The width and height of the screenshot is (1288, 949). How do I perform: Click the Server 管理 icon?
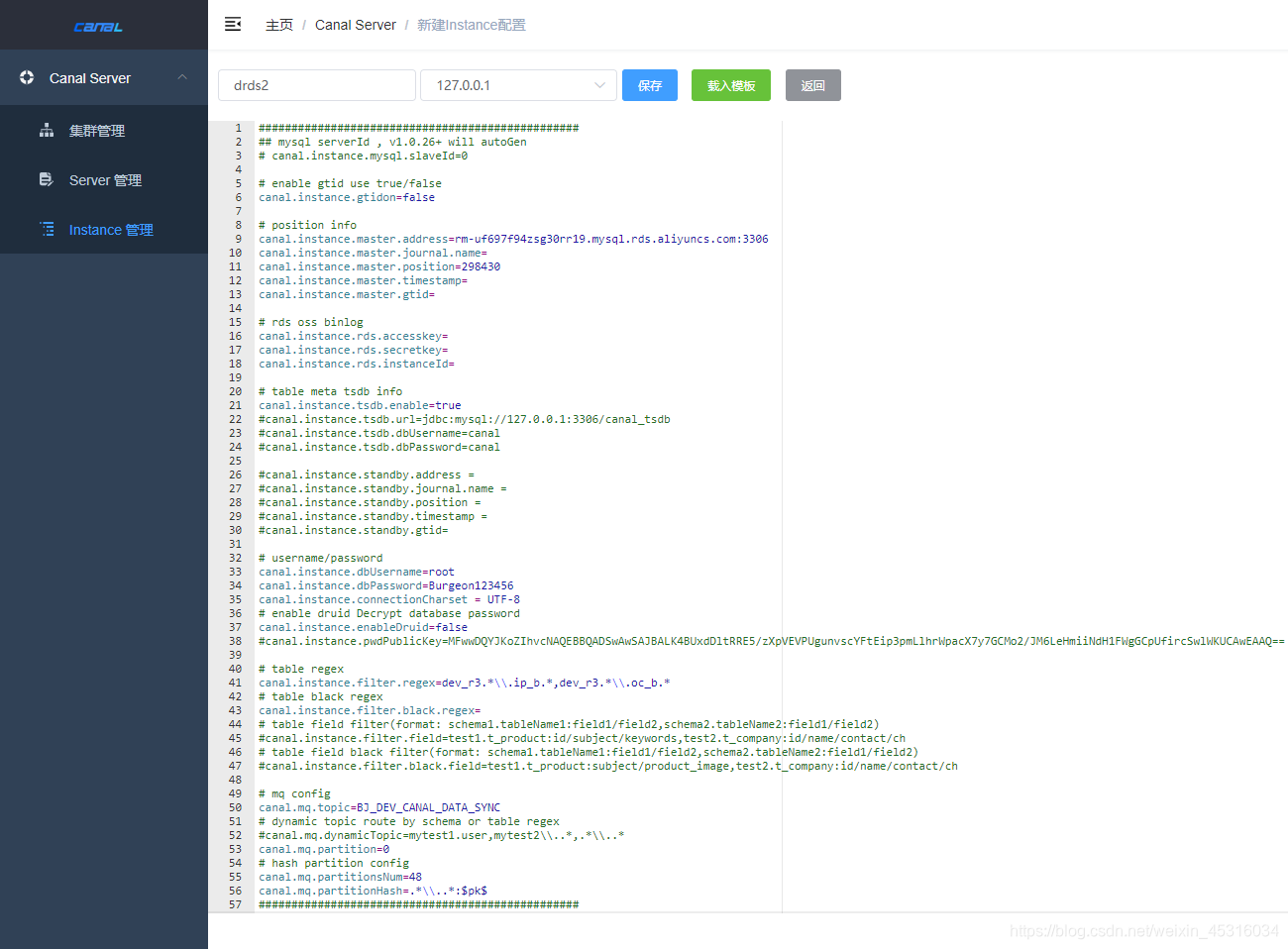(x=47, y=179)
